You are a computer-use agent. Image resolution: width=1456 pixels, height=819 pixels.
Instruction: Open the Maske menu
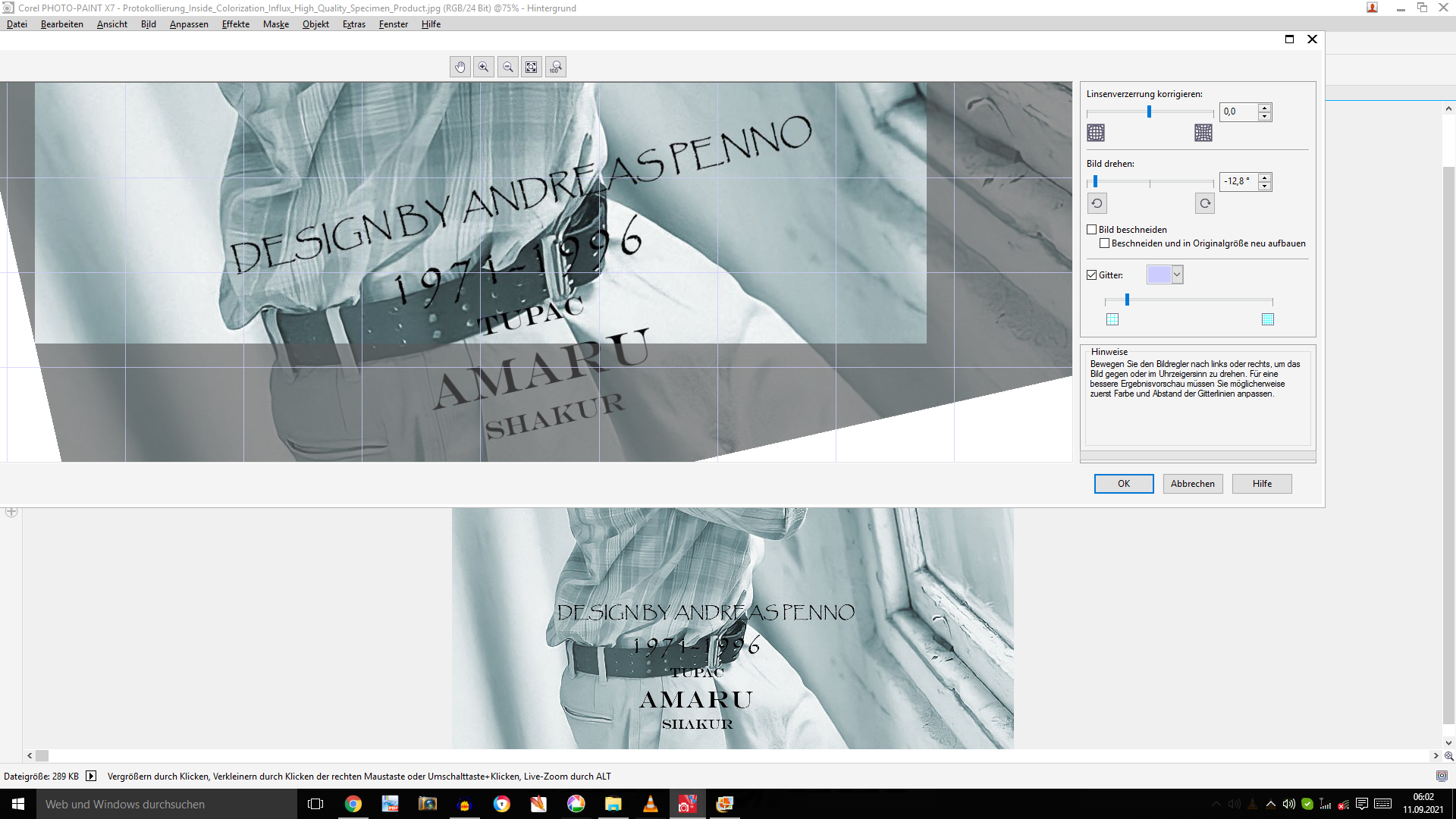(x=276, y=24)
